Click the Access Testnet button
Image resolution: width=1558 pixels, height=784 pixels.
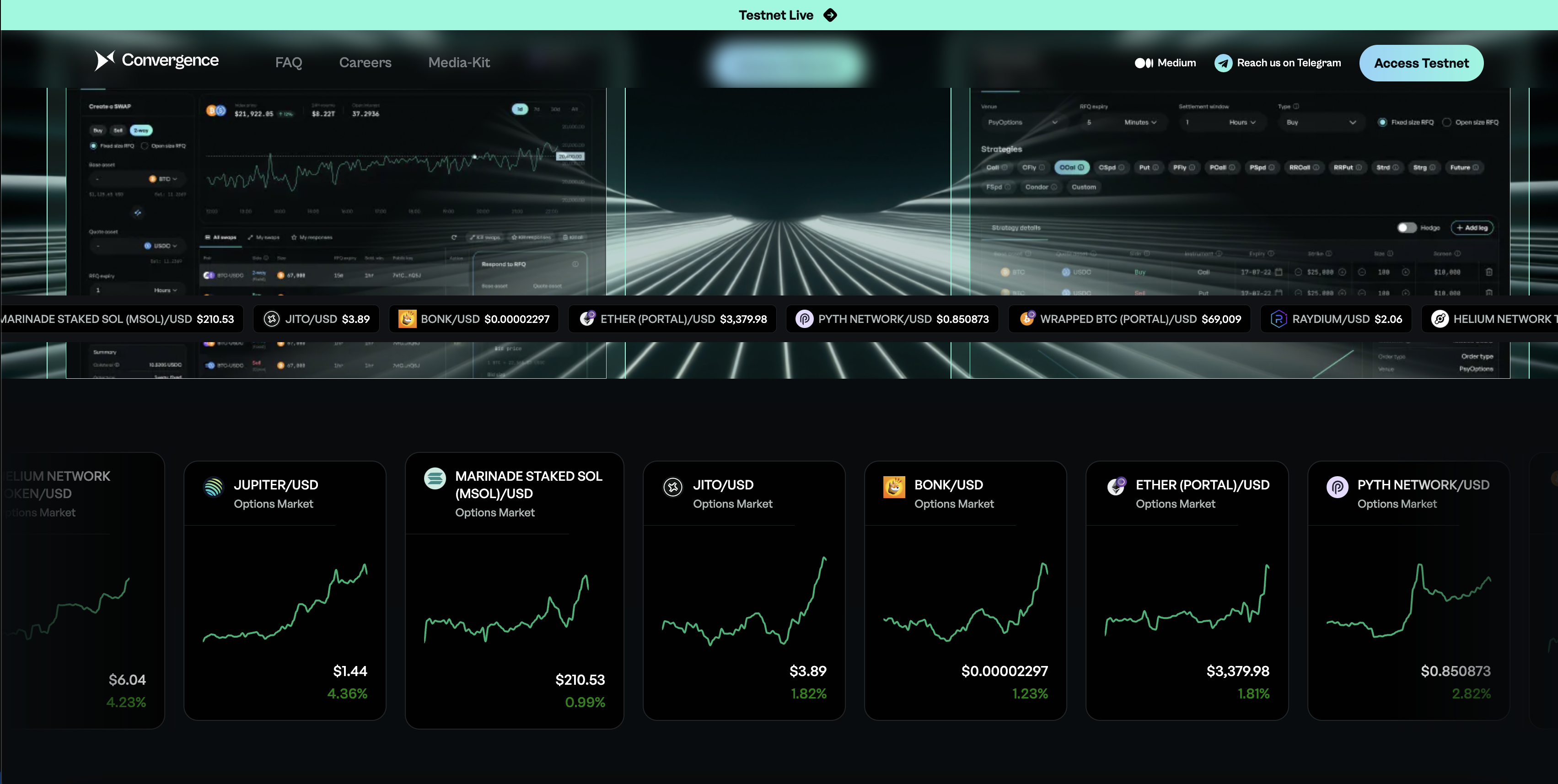(x=1421, y=63)
